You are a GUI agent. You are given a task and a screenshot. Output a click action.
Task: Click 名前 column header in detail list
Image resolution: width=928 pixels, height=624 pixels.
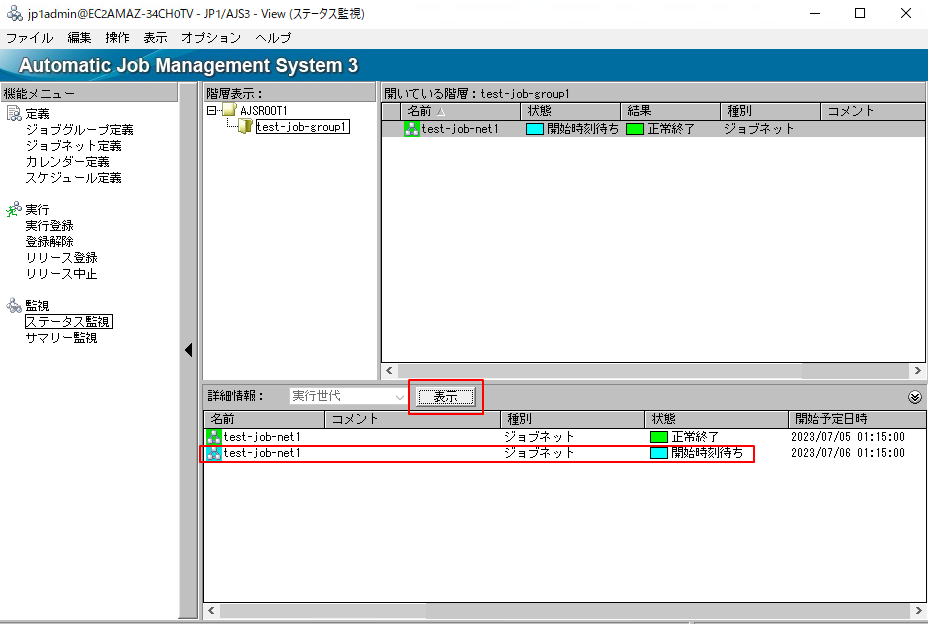265,419
